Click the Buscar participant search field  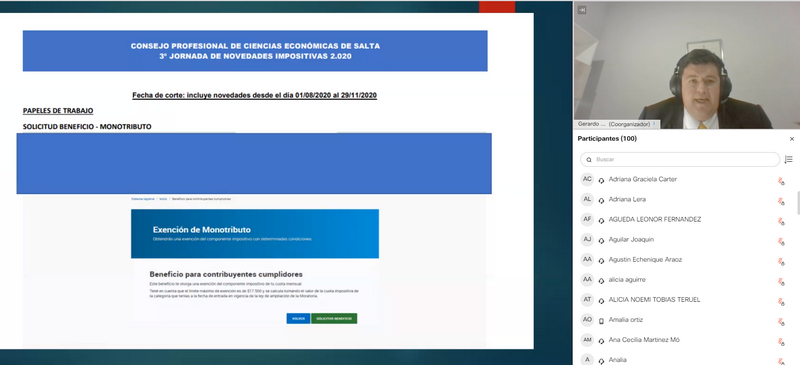tap(680, 159)
